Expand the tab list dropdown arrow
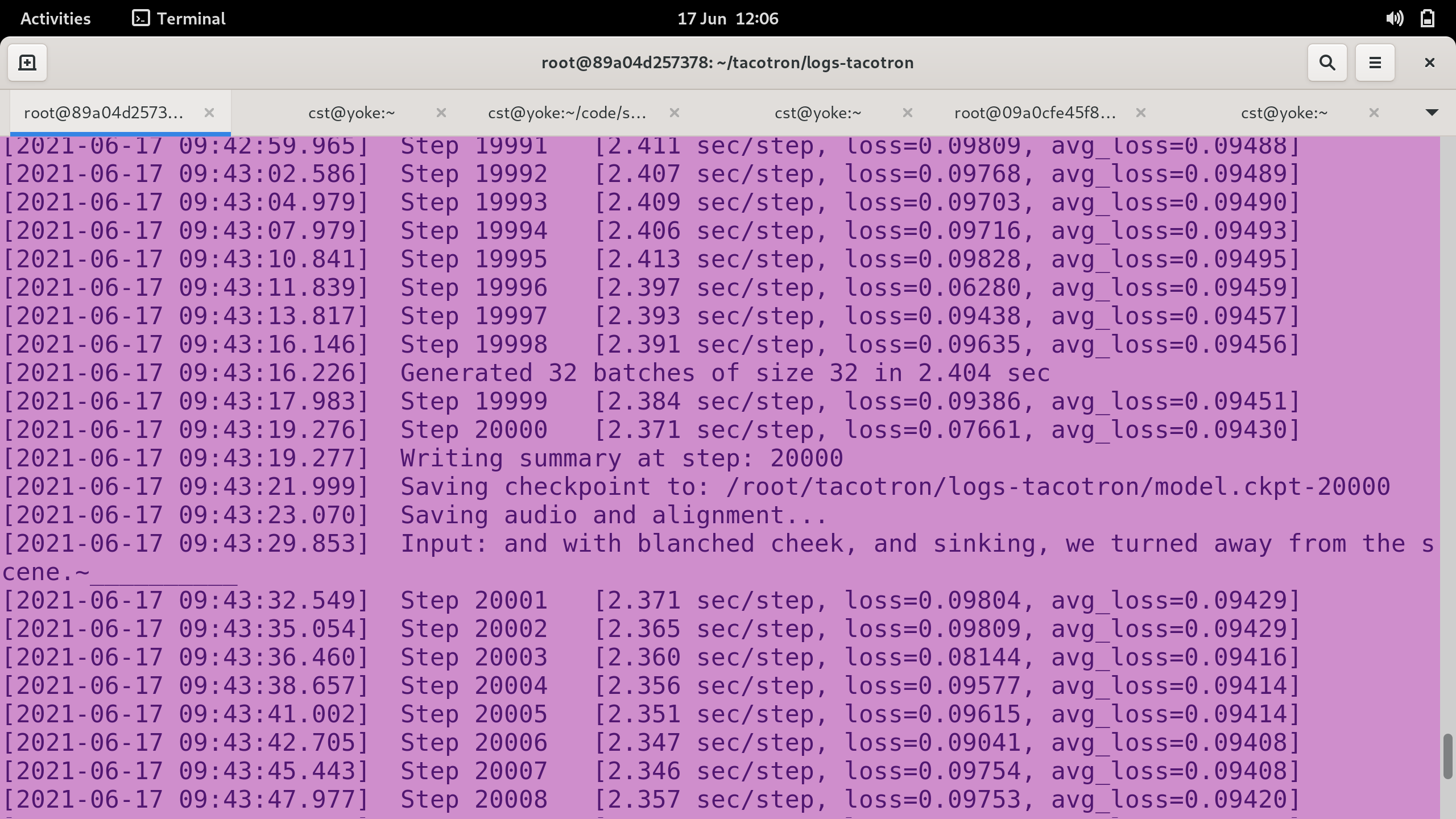Viewport: 1456px width, 819px height. [x=1432, y=113]
